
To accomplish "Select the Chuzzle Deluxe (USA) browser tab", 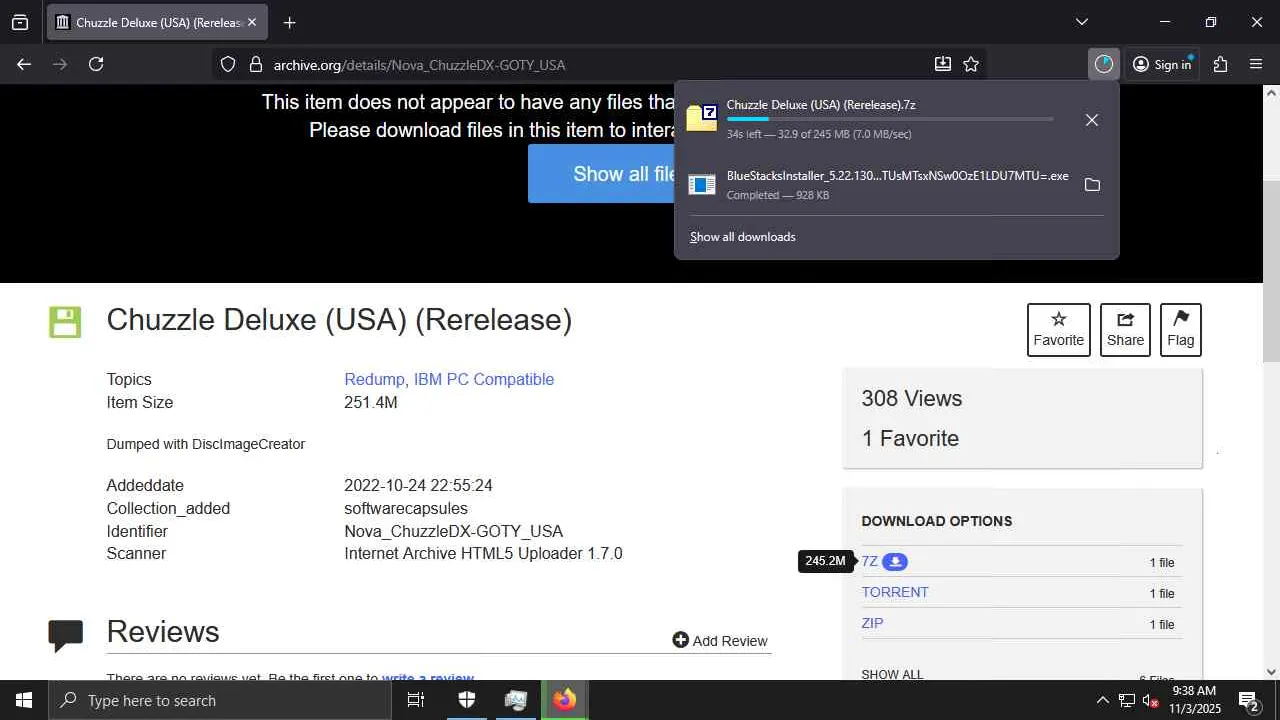I will [157, 22].
